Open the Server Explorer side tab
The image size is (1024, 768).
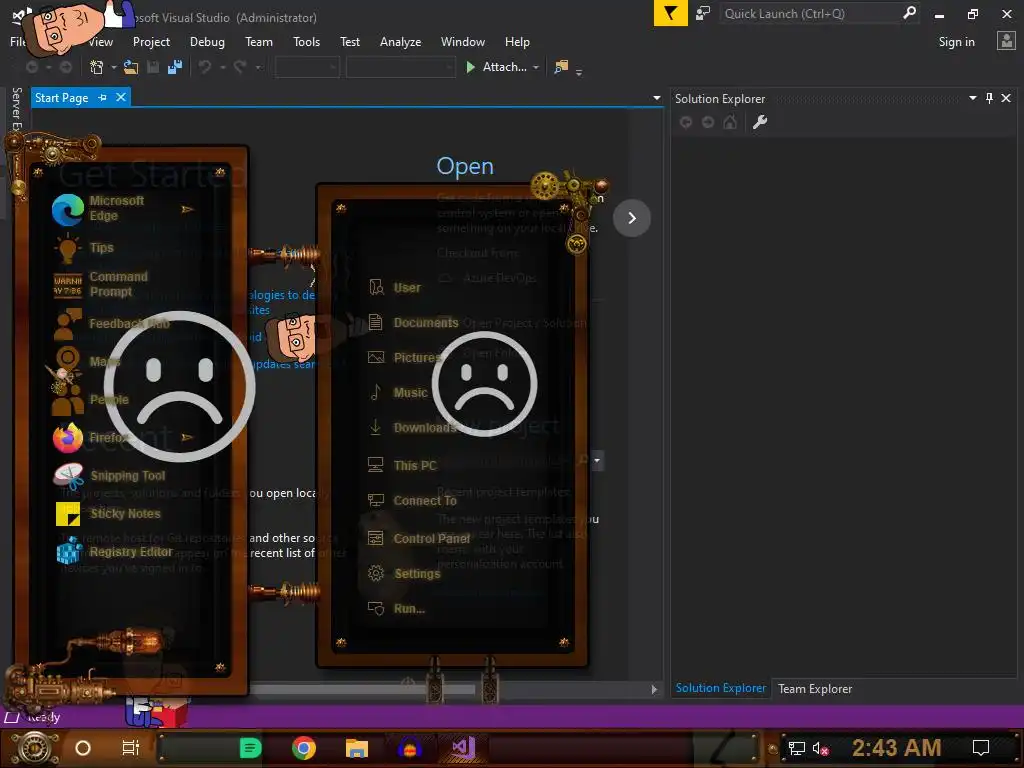pos(17,108)
